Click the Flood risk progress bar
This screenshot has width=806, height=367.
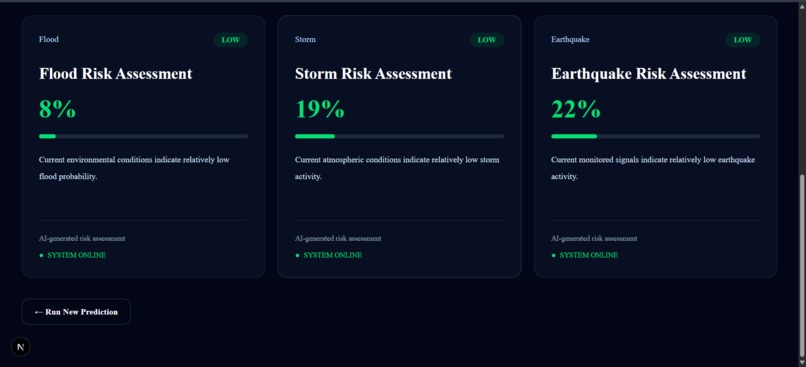point(143,136)
